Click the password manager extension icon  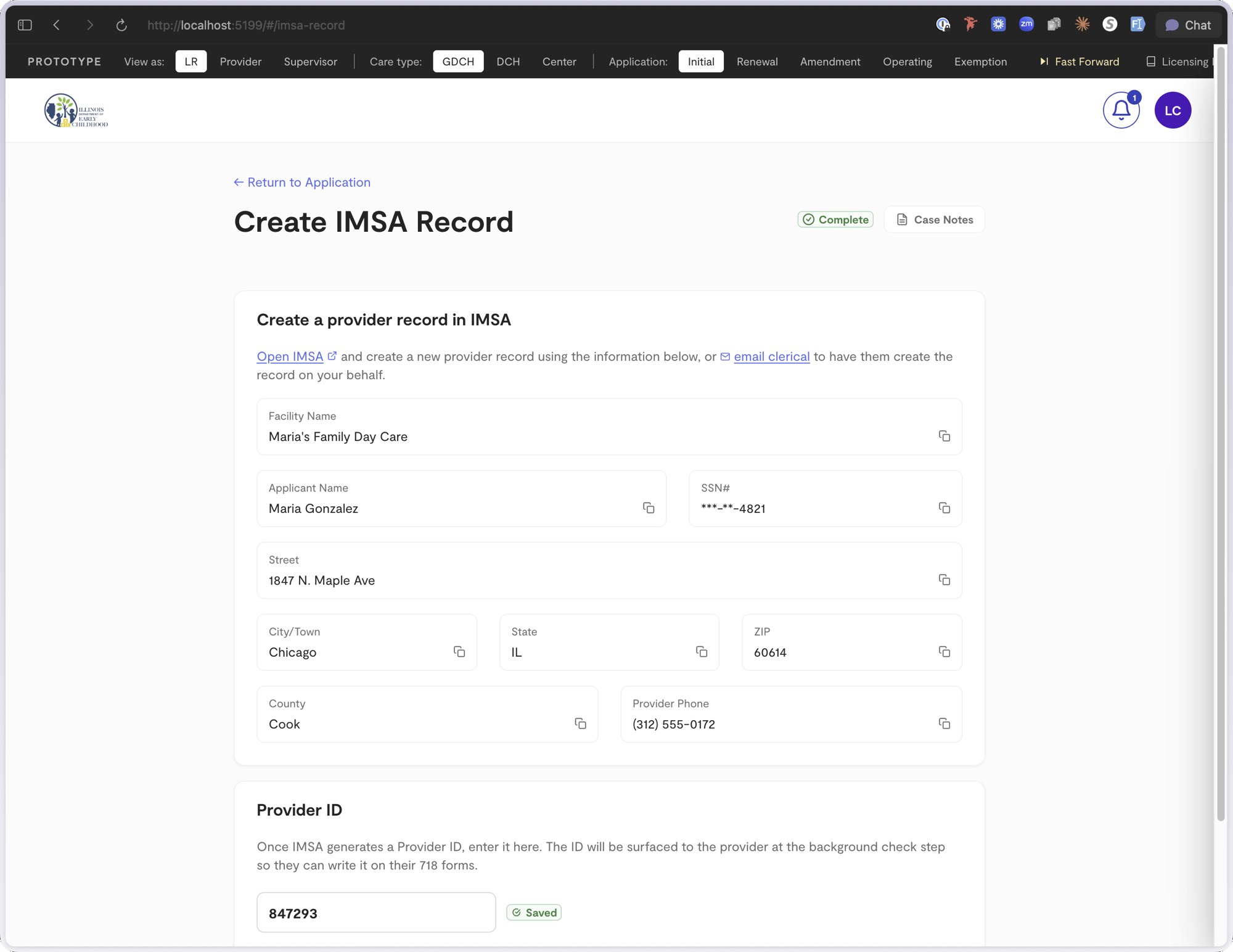pyautogui.click(x=943, y=25)
